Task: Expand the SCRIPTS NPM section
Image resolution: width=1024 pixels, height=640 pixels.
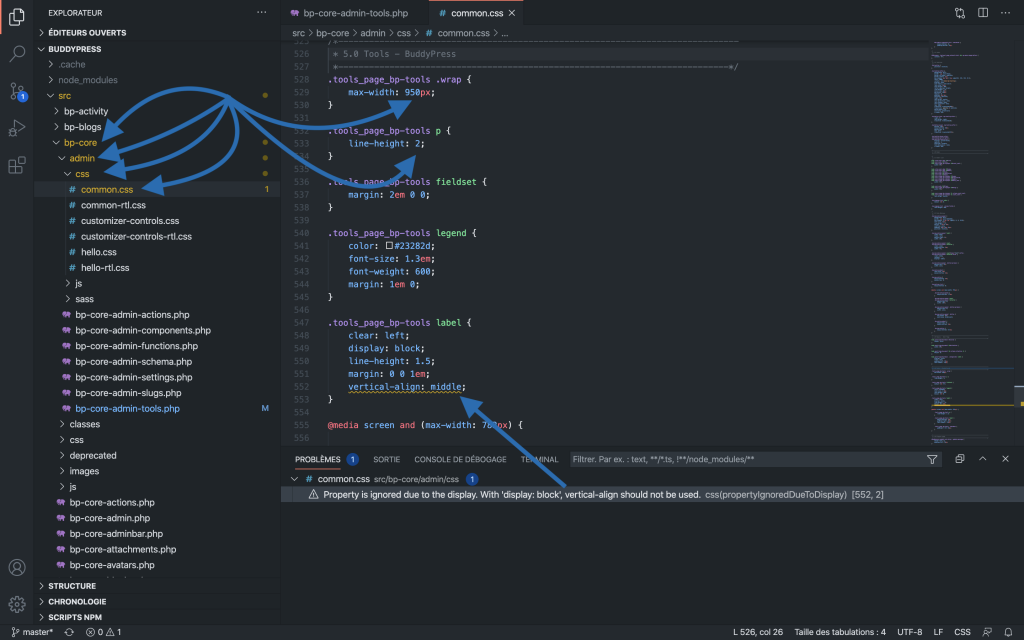Action: [x=74, y=617]
